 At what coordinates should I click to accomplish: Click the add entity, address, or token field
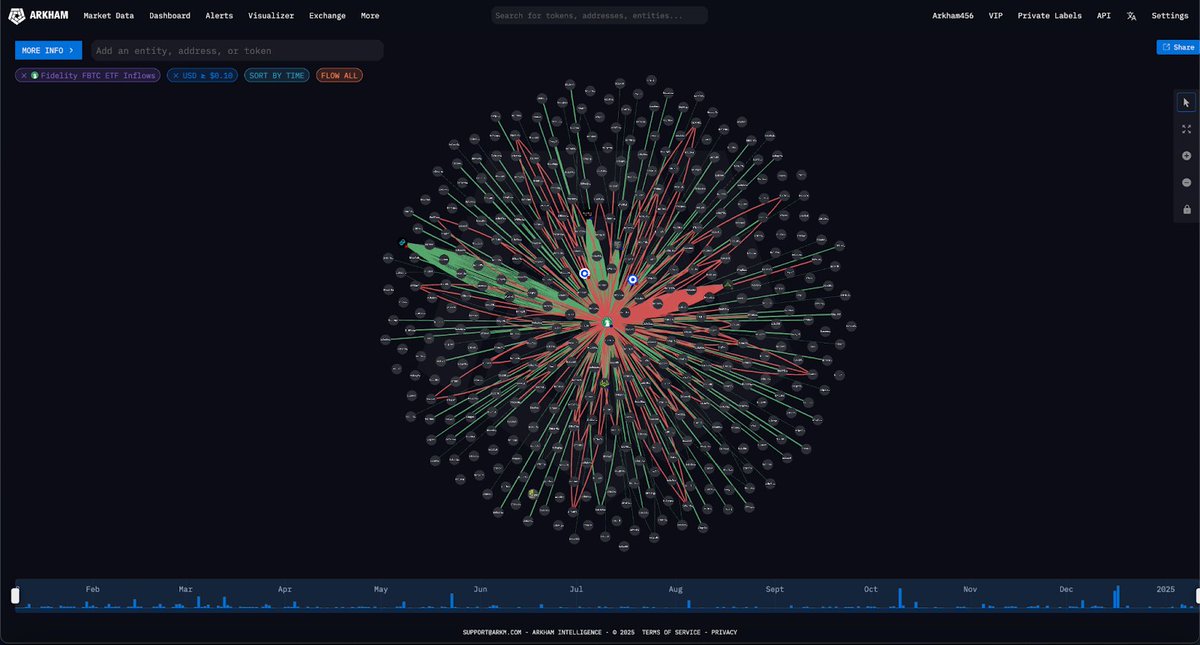237,50
